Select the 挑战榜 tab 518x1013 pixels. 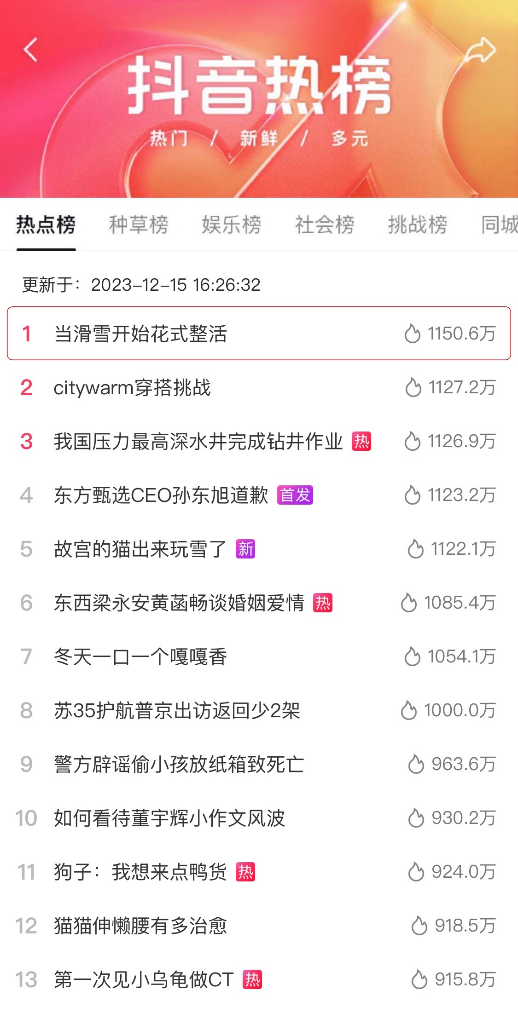pyautogui.click(x=417, y=225)
